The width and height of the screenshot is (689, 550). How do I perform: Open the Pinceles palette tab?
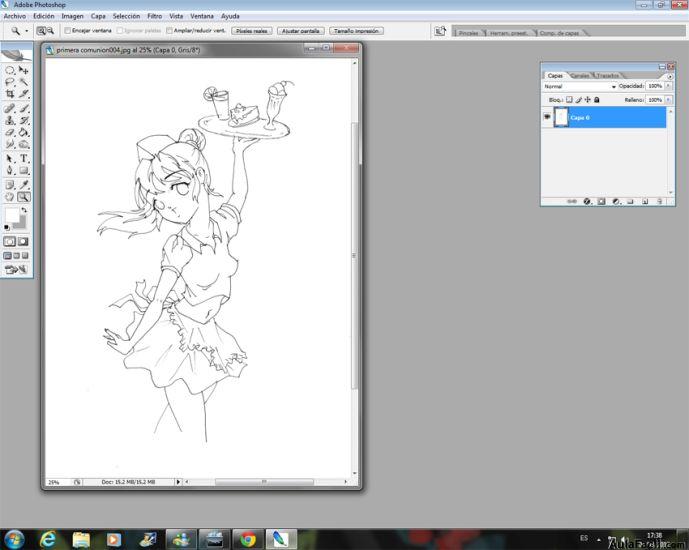click(468, 33)
